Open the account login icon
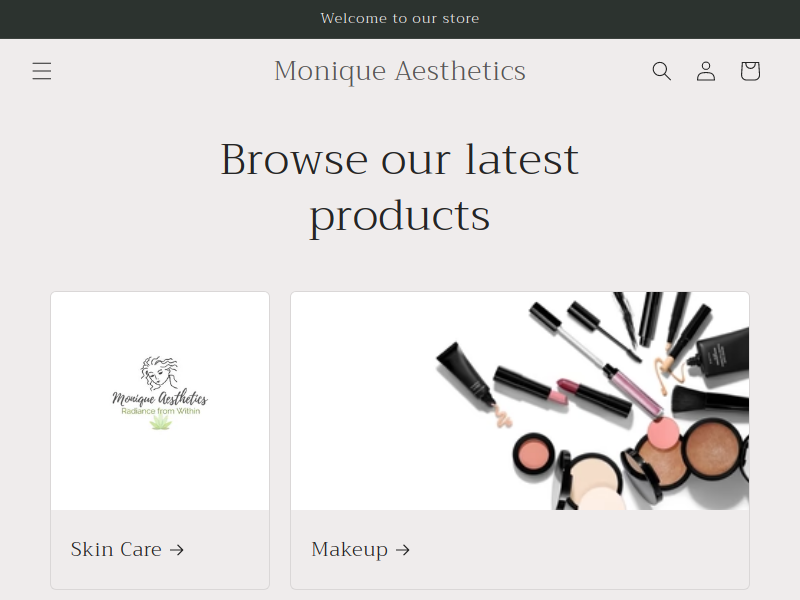 coord(706,71)
